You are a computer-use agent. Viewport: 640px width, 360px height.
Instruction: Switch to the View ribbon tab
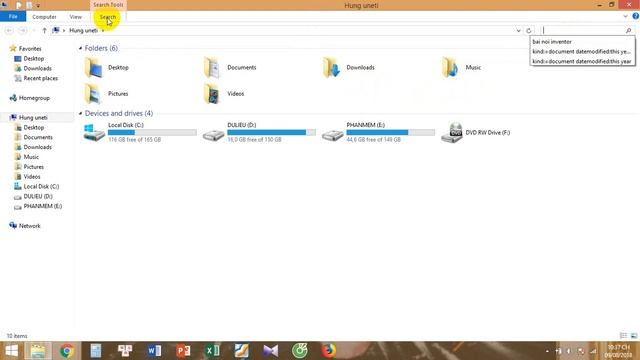[76, 17]
